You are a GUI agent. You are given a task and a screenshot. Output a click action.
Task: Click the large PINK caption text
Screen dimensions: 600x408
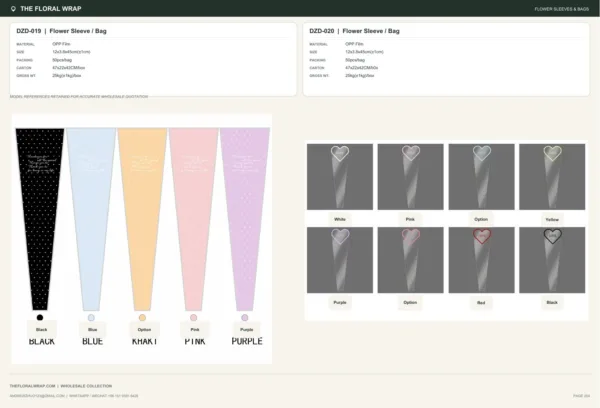coord(195,341)
